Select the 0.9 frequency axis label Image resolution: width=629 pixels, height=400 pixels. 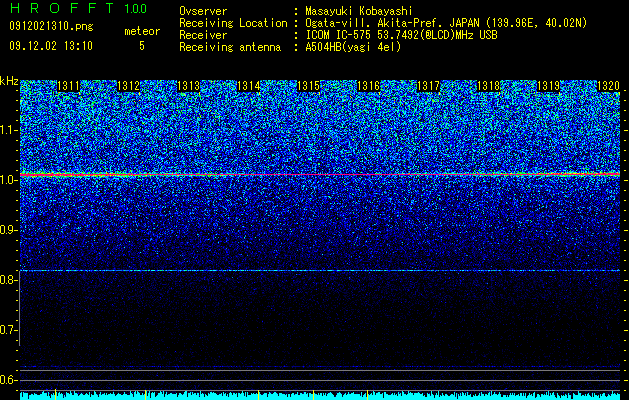(x=9, y=230)
